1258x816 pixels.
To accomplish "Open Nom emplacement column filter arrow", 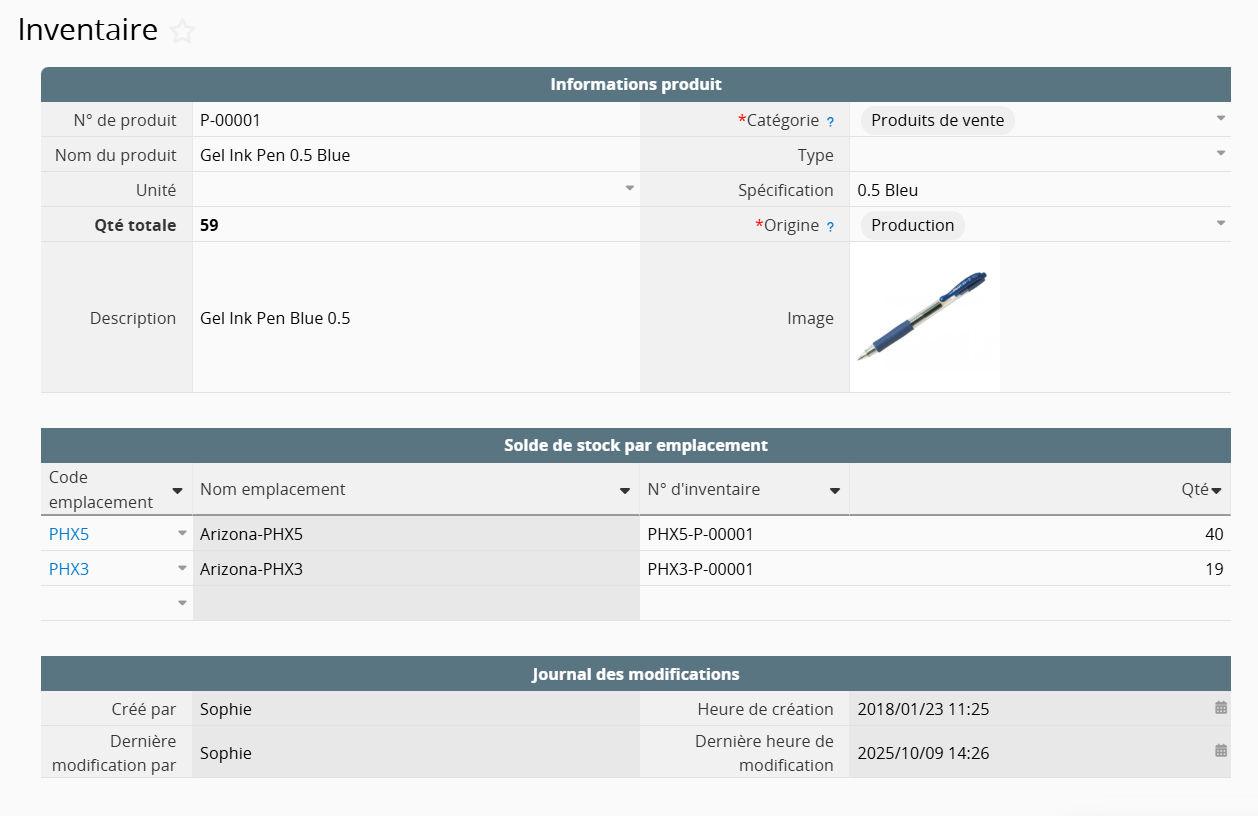I will point(624,491).
